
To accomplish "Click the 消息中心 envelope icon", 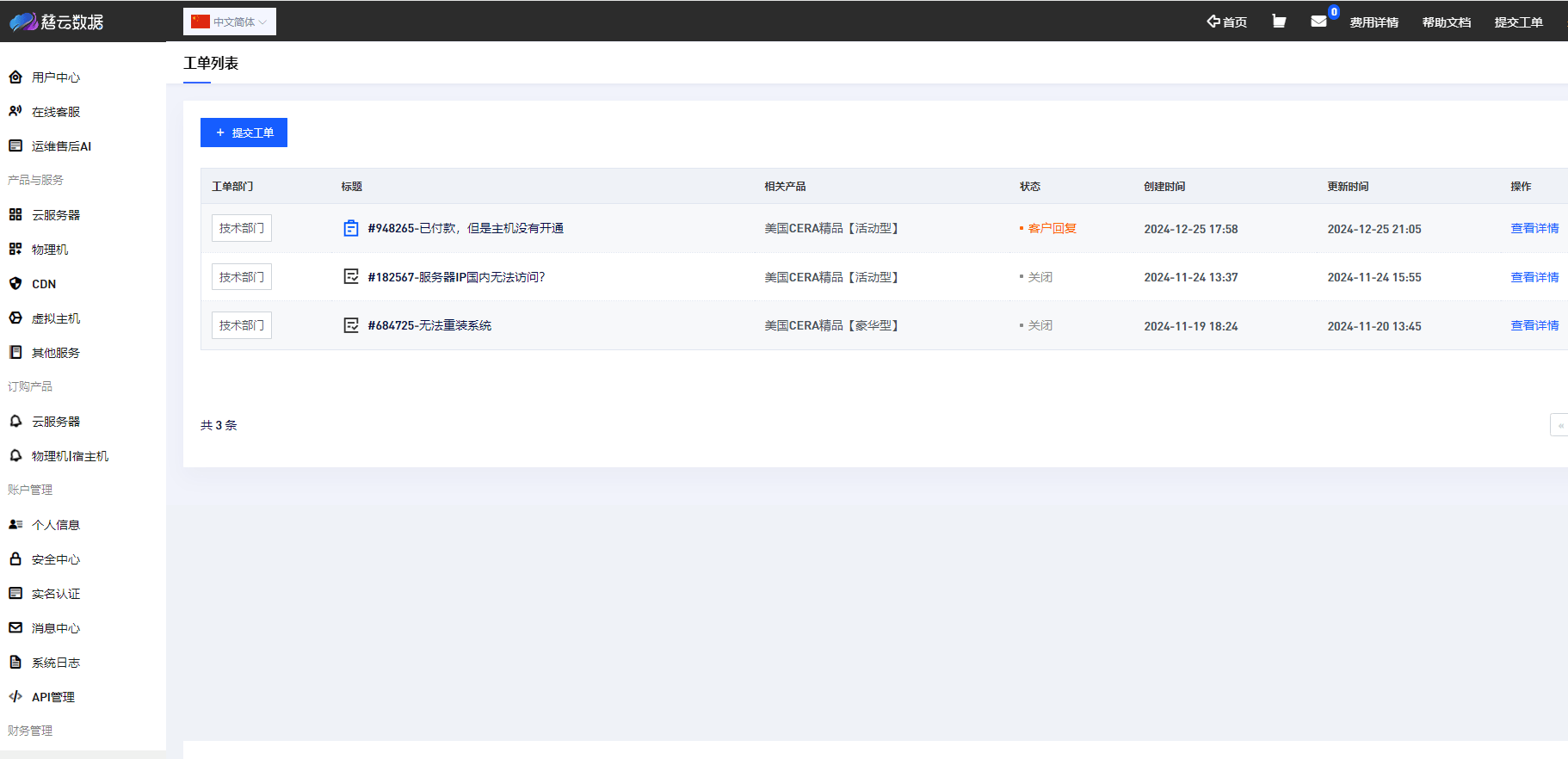I will click(15, 627).
